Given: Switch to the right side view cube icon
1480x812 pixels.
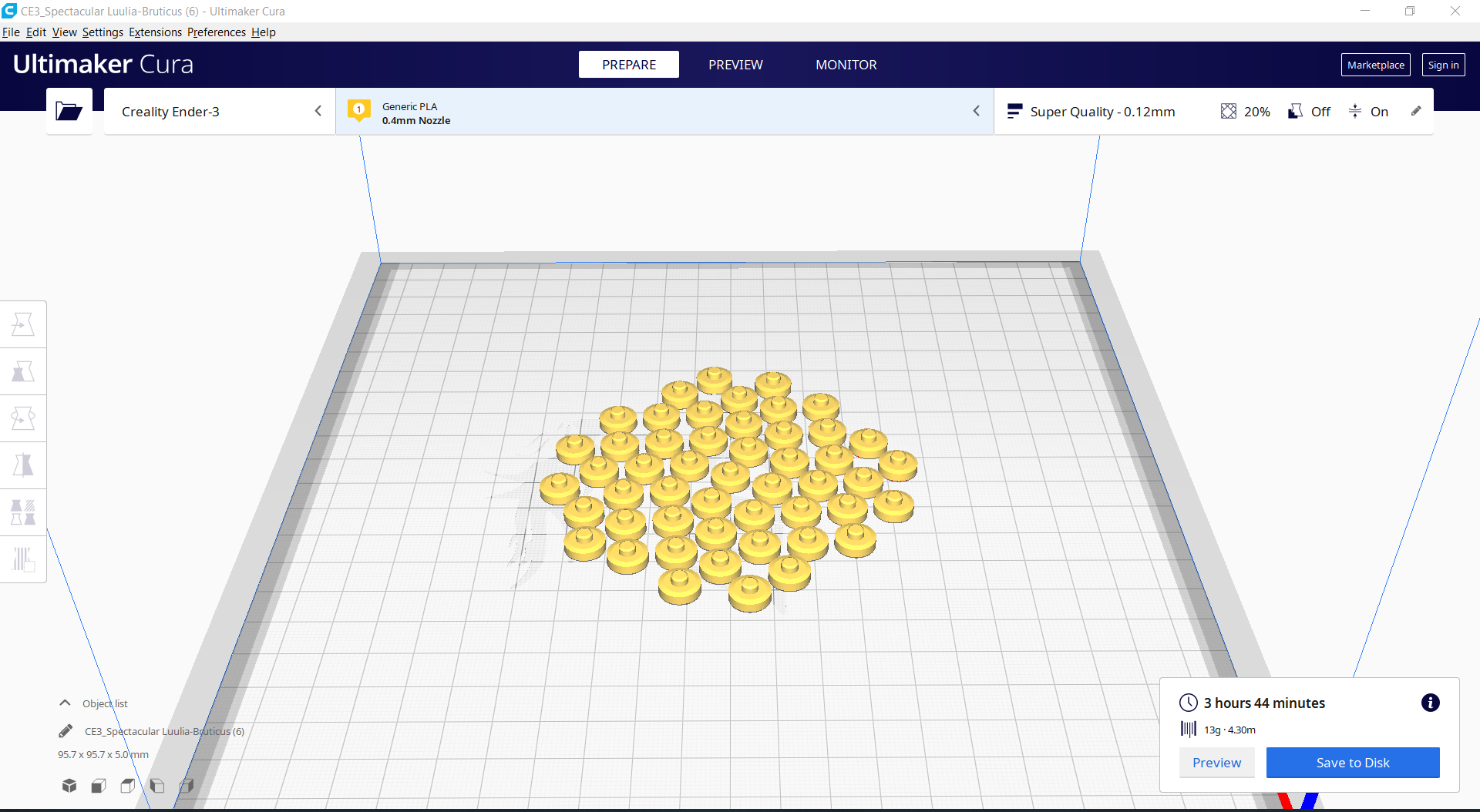Looking at the screenshot, I should 187,785.
